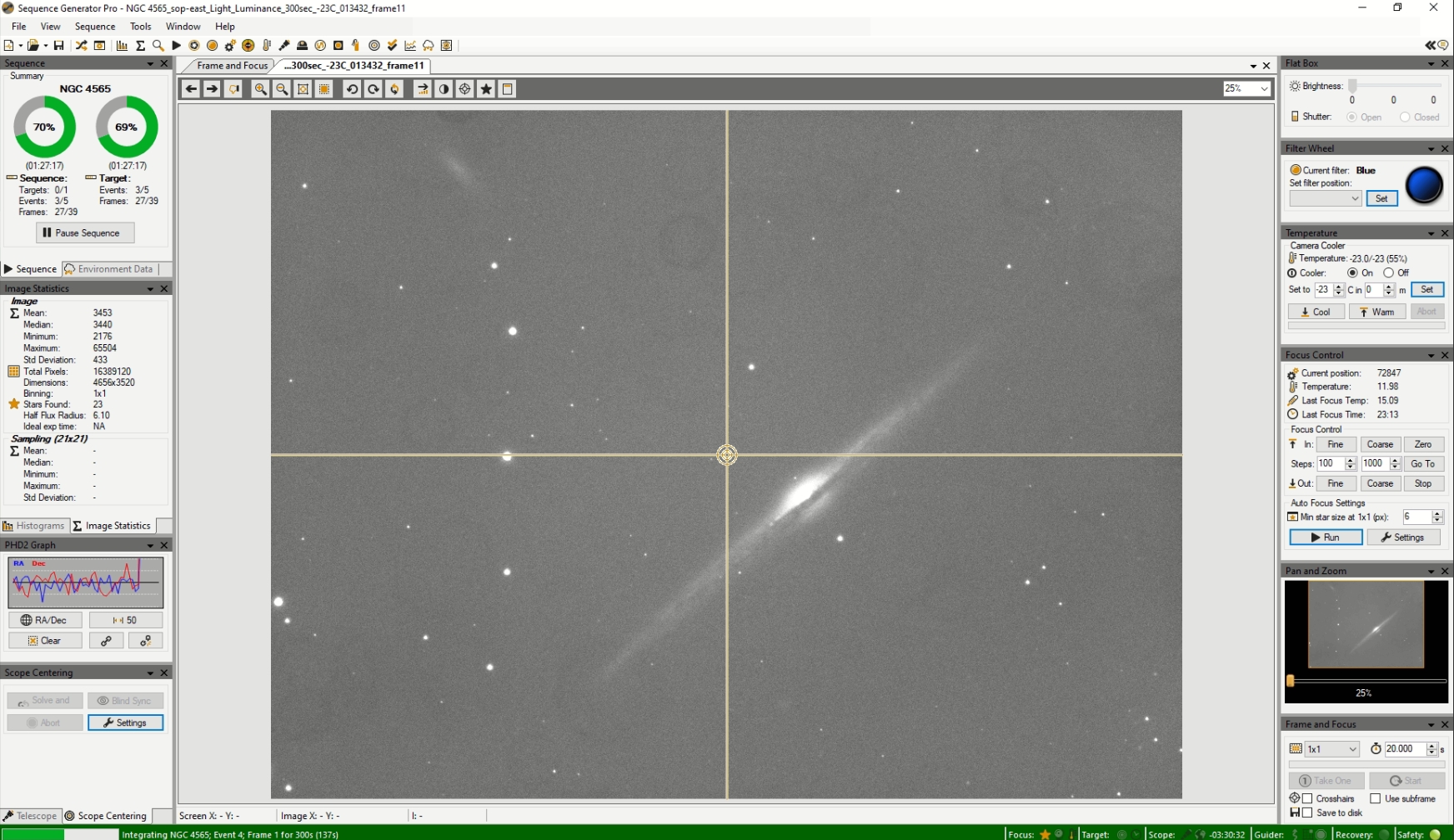
Task: Check Save to disk in Frame and Focus
Action: click(1306, 812)
